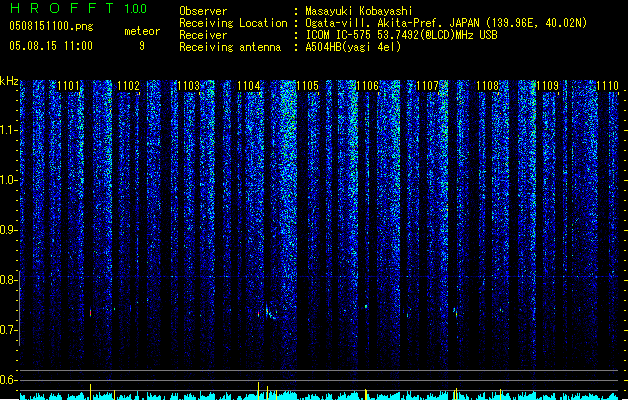Click the 1103 time marker
629x400 pixels.
click(189, 86)
